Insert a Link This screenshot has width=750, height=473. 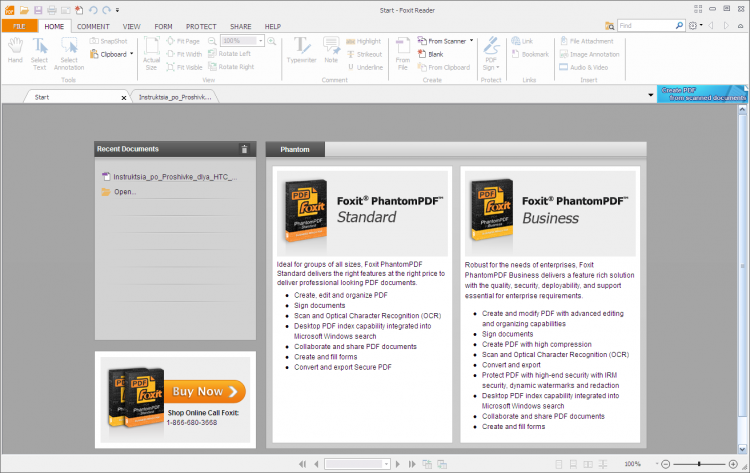(522, 41)
